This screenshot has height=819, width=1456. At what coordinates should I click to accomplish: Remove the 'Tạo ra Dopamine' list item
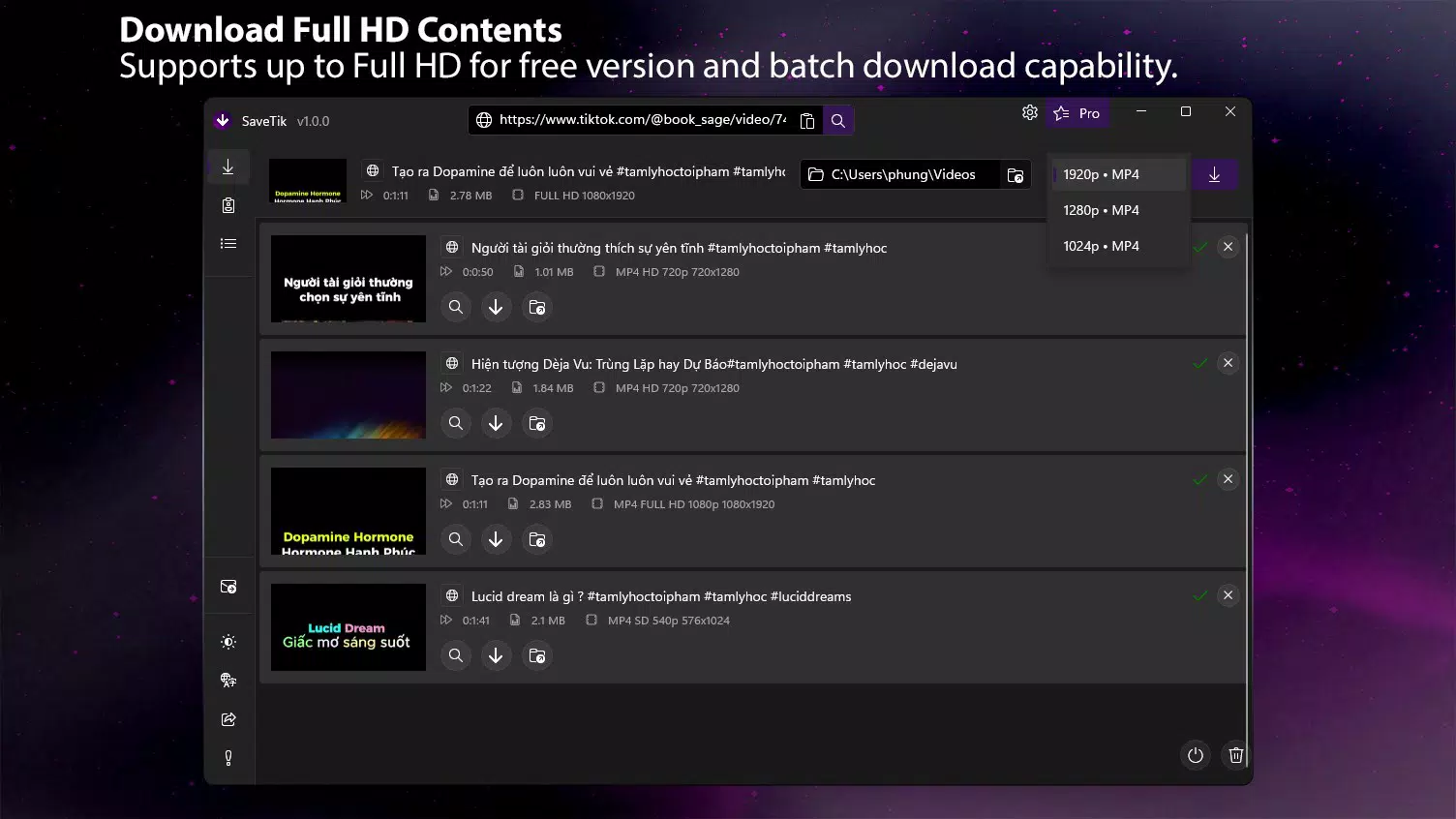point(1228,479)
